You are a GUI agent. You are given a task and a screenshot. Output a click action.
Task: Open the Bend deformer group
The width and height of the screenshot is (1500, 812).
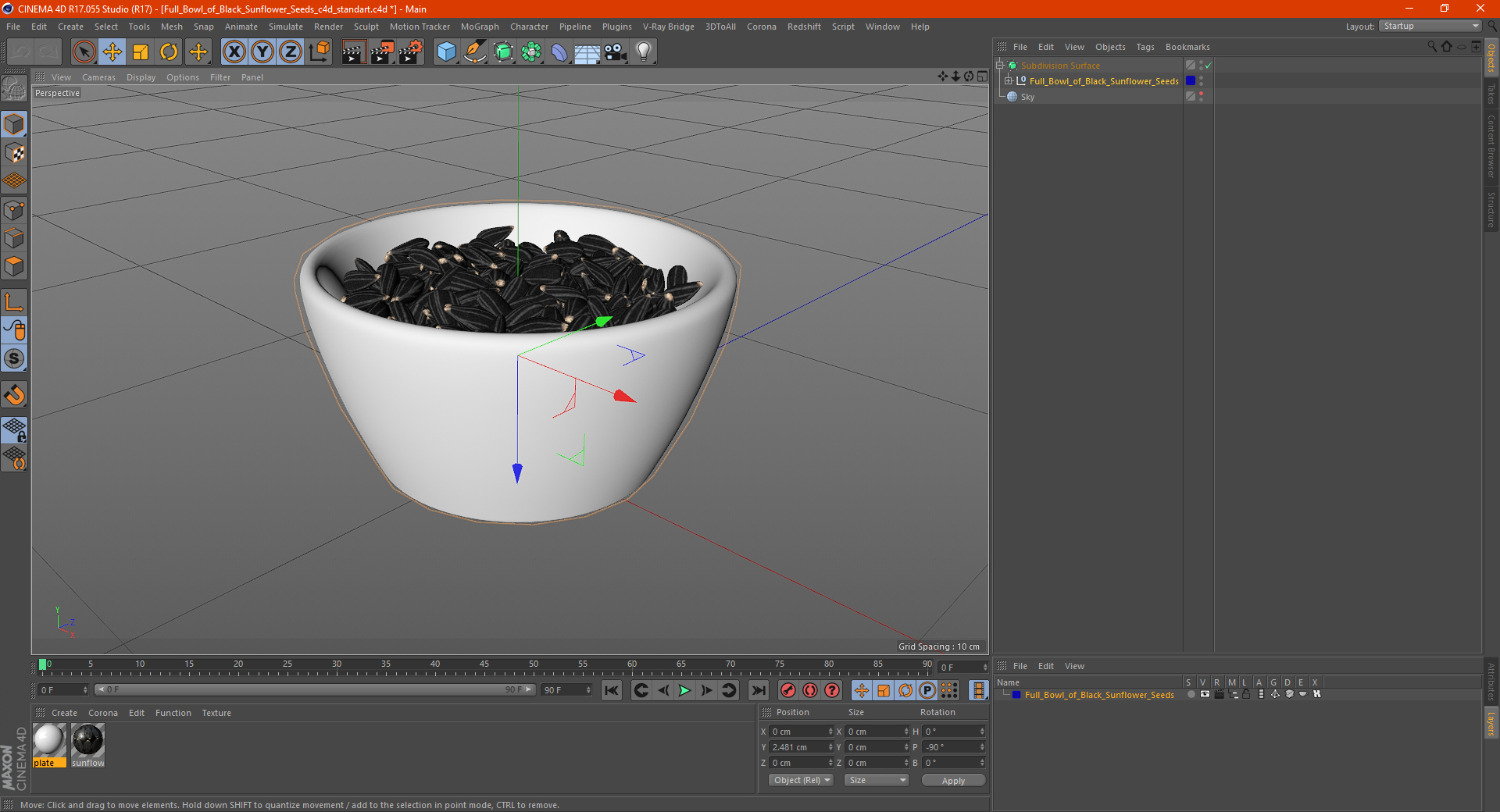tap(559, 52)
